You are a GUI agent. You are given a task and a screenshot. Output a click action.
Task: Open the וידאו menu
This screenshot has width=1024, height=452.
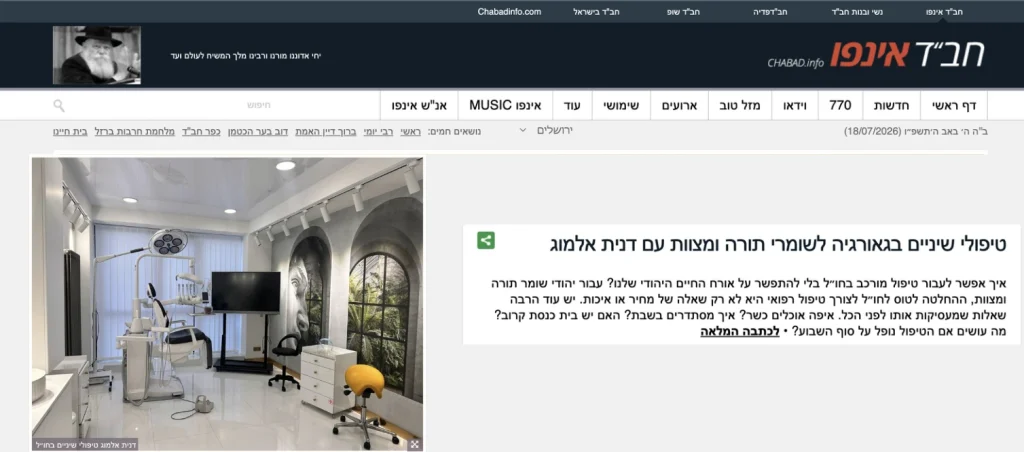[x=794, y=105]
